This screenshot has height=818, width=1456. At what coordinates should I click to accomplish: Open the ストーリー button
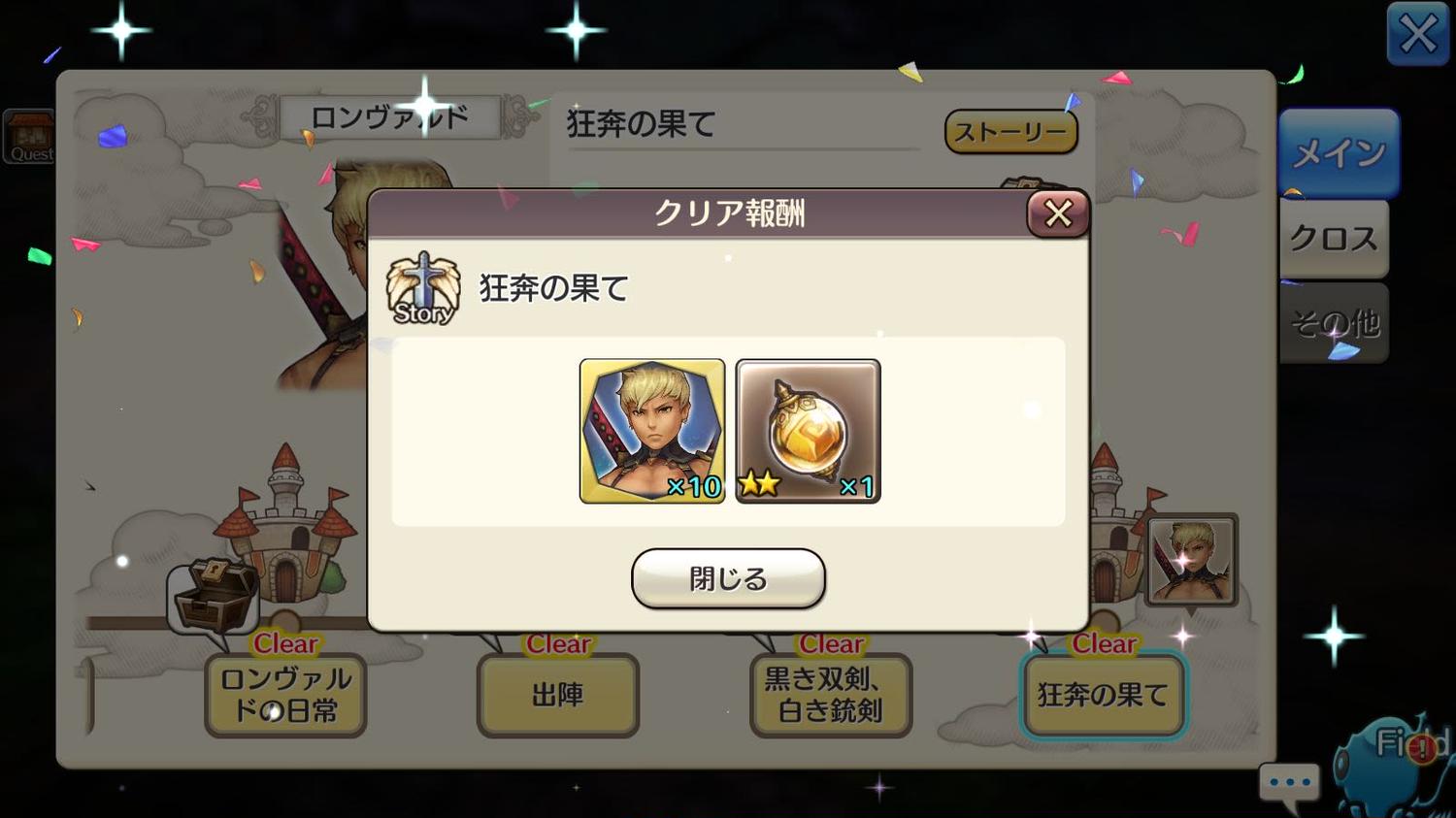[x=1010, y=131]
